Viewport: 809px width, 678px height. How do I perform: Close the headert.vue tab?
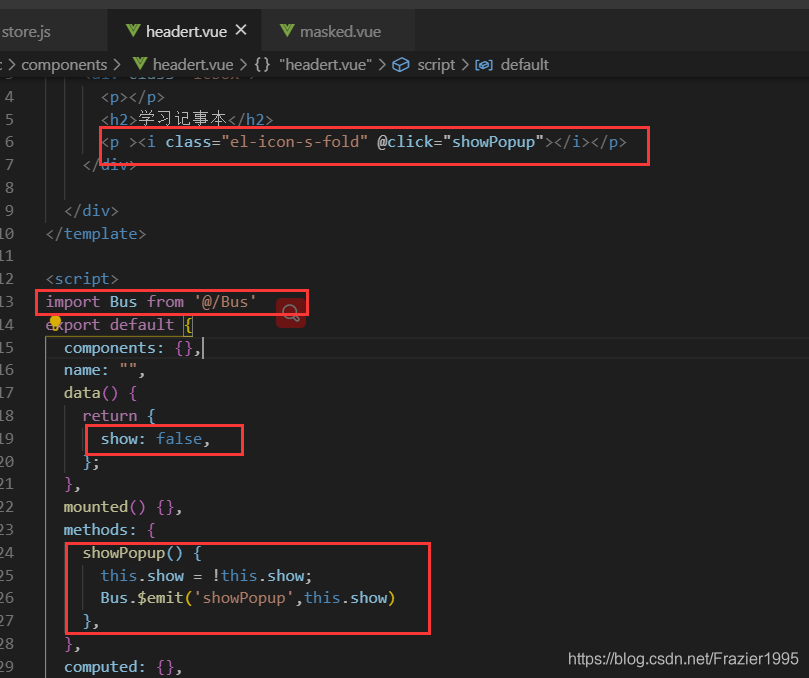click(x=241, y=30)
